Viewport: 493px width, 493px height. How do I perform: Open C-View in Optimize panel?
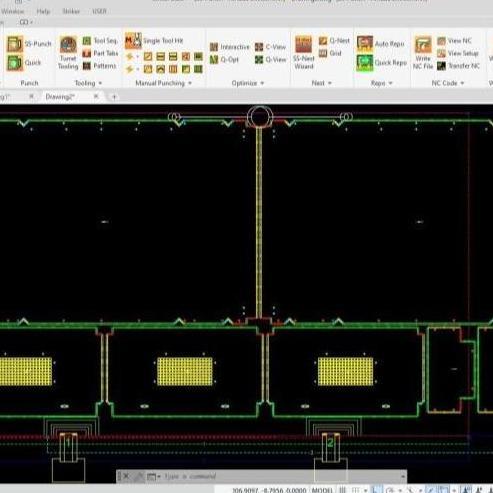[x=270, y=47]
